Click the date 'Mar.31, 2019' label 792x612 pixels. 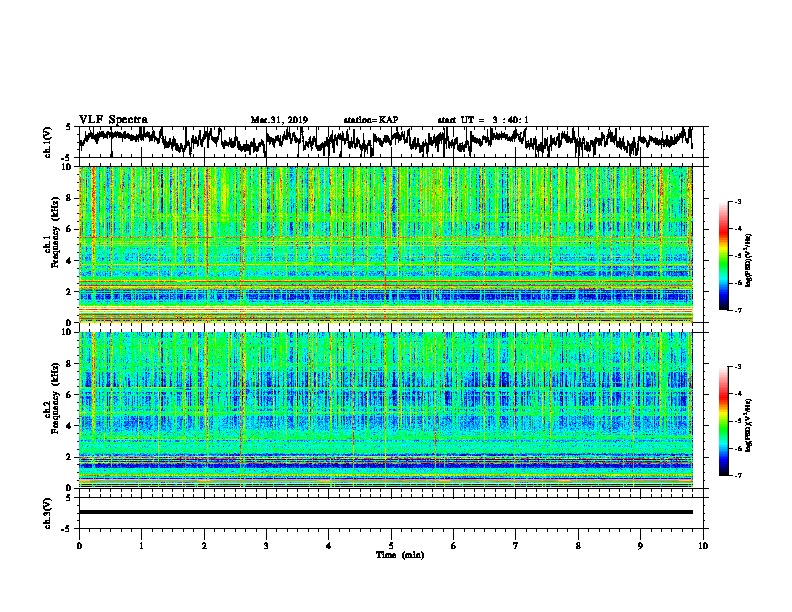[279, 120]
